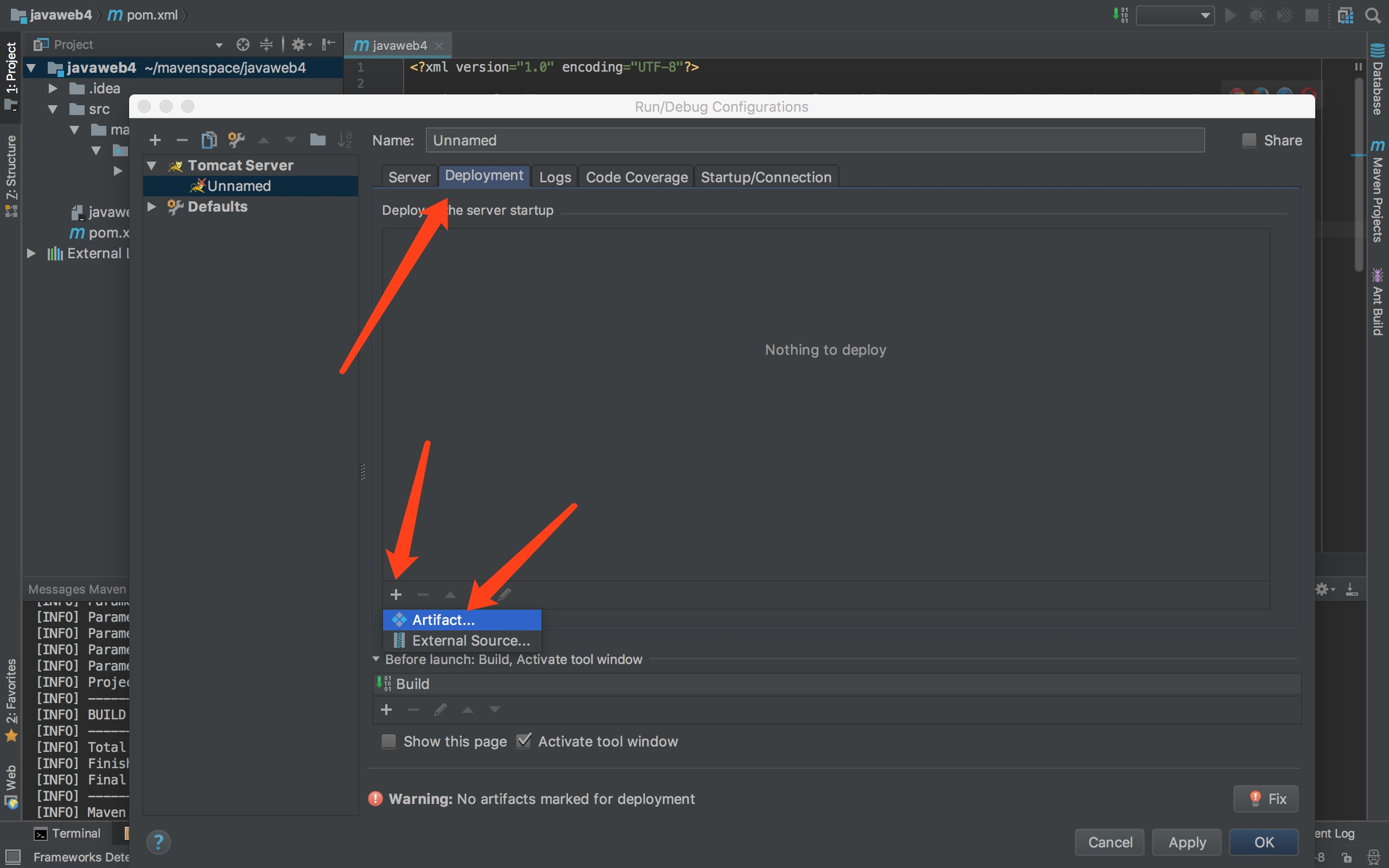Add a deployment item with the plus icon
This screenshot has width=1389, height=868.
coord(396,595)
